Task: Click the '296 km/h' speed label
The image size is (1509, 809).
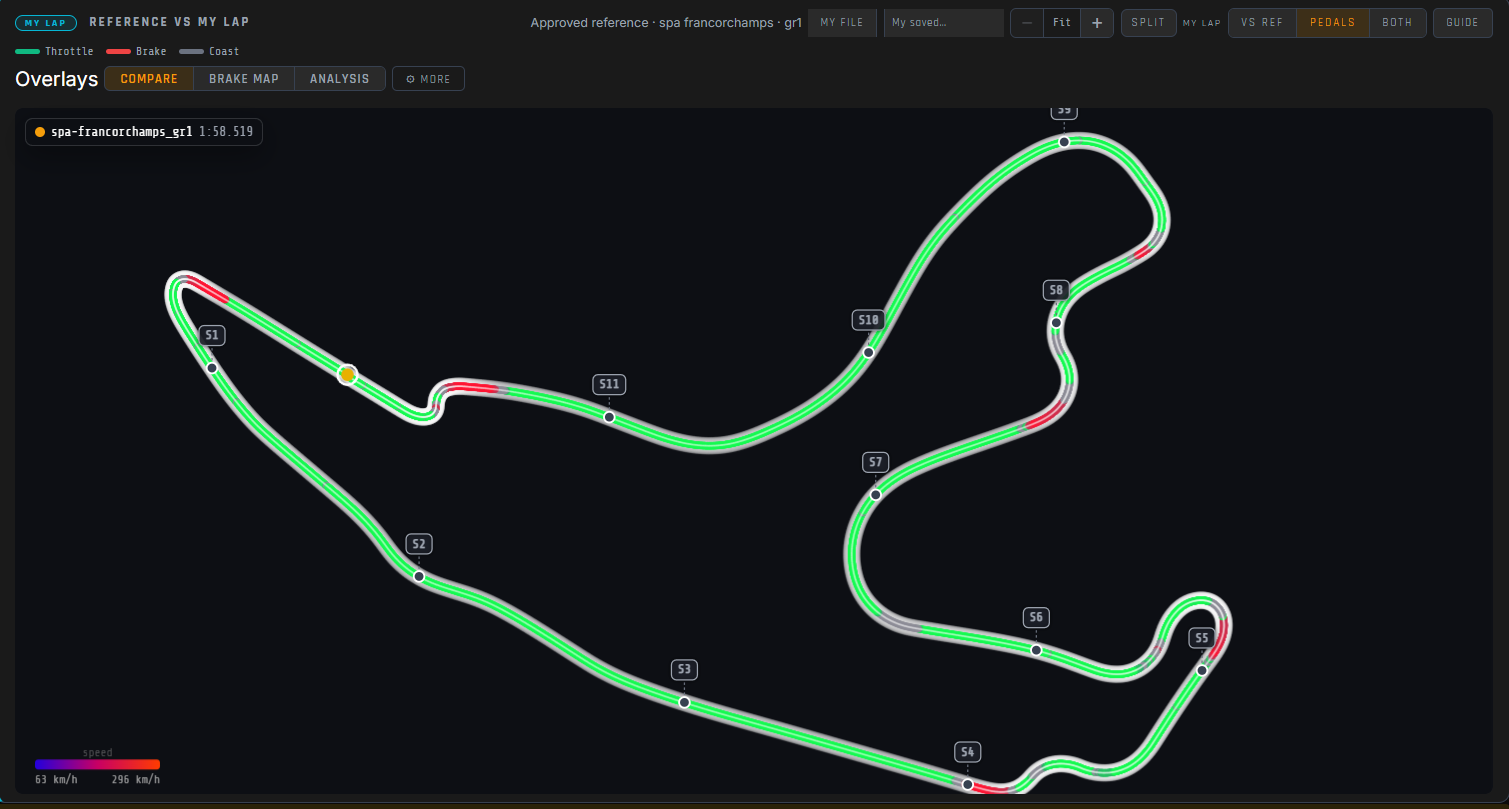Action: [136, 780]
